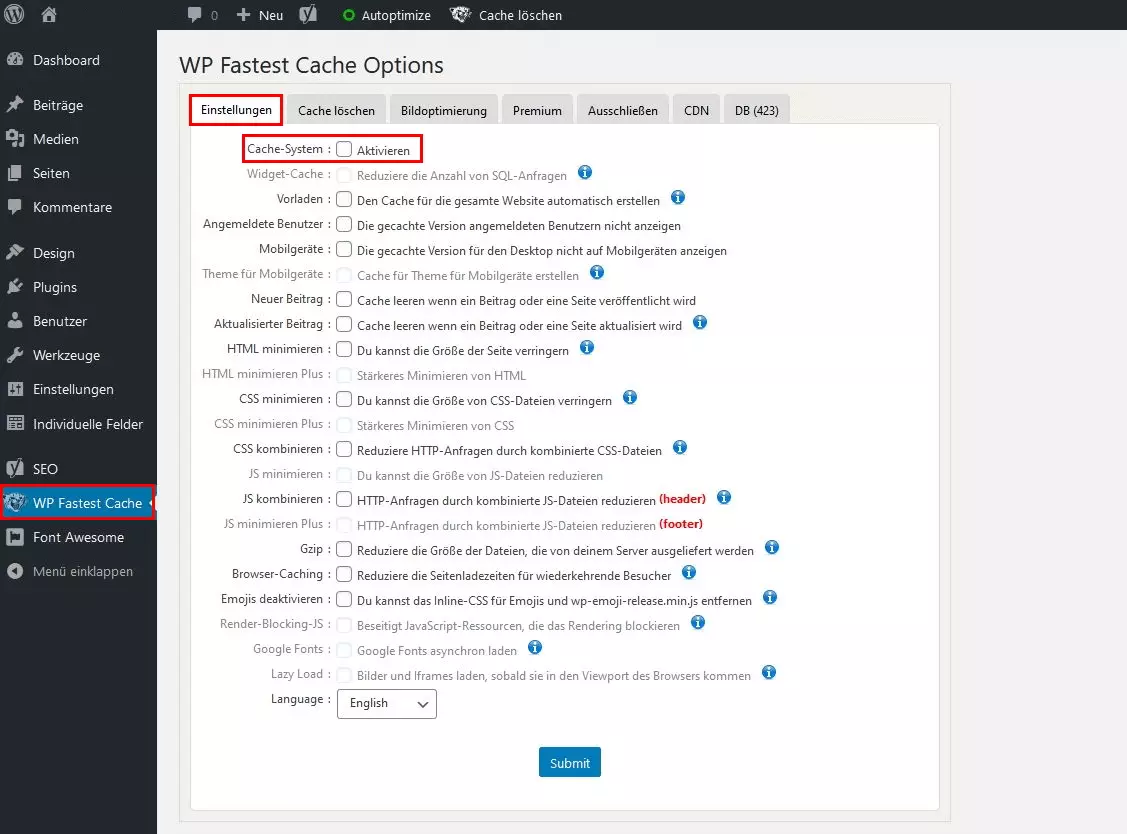1127x834 pixels.
Task: Switch to the Bildoptimierung tab
Action: [x=443, y=110]
